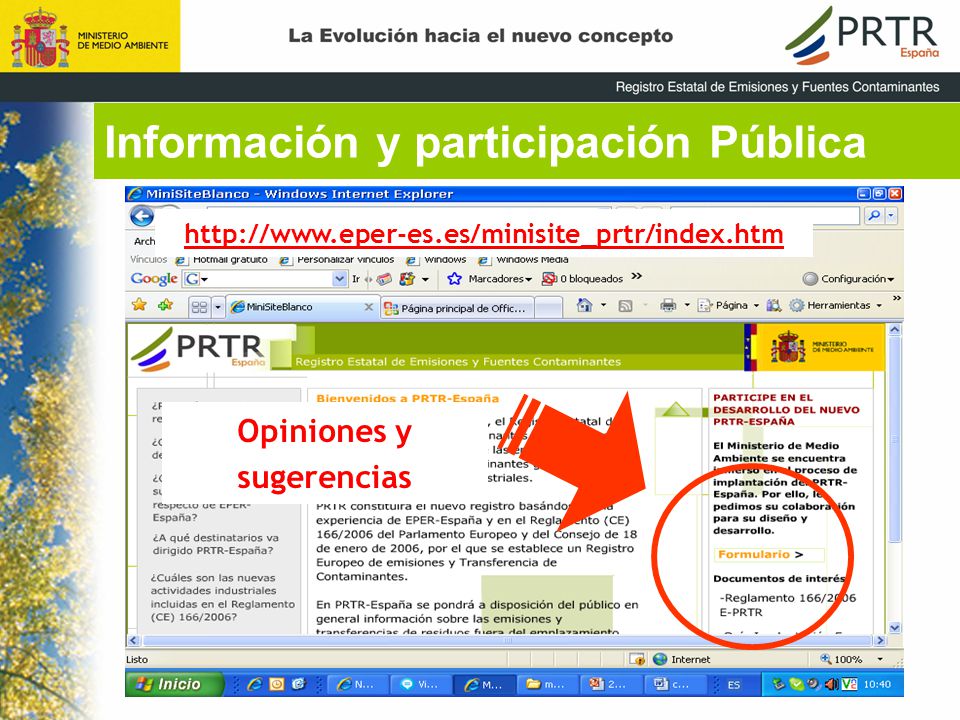Screen dimensions: 960x720
Task: Expand the Google search box history dropdown
Action: [x=340, y=279]
